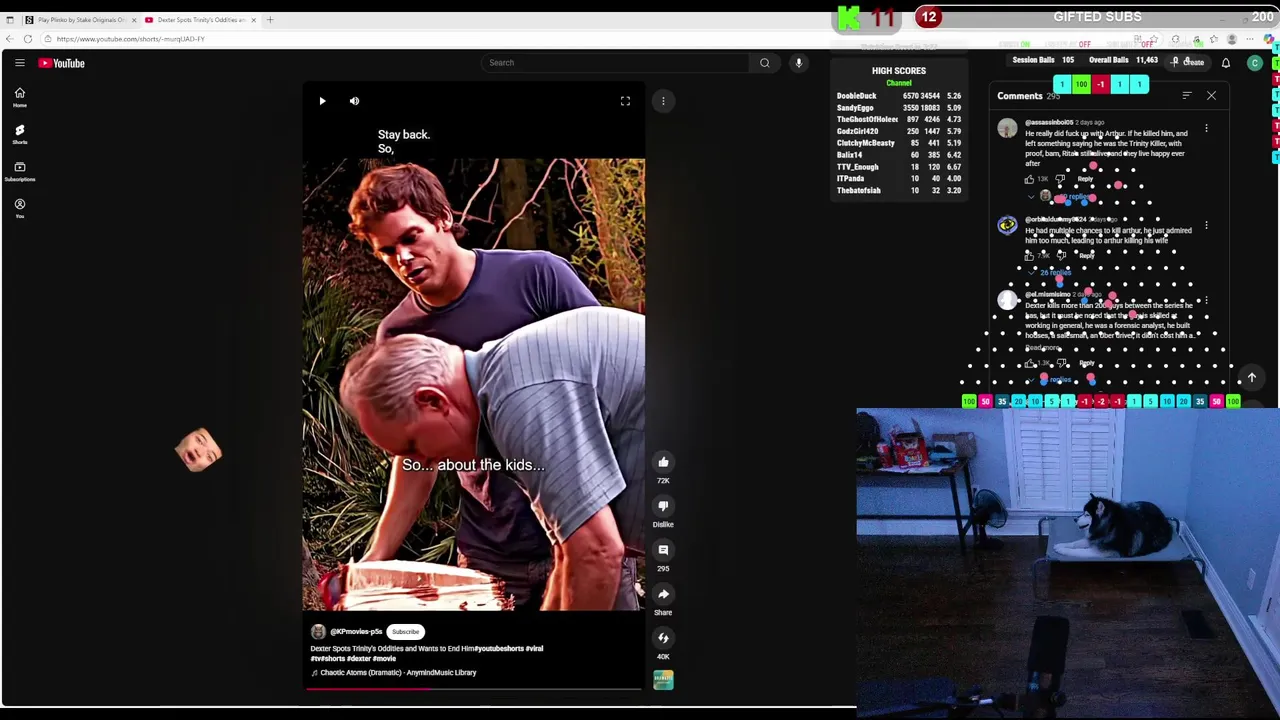
Task: Open the You page in sidebar
Action: (19, 208)
